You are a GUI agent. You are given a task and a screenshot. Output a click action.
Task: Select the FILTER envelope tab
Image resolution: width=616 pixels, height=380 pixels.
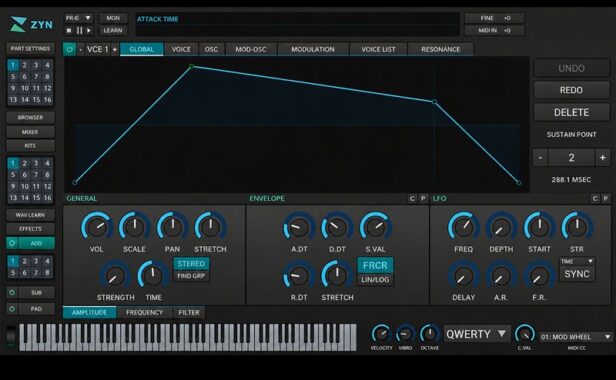point(189,312)
